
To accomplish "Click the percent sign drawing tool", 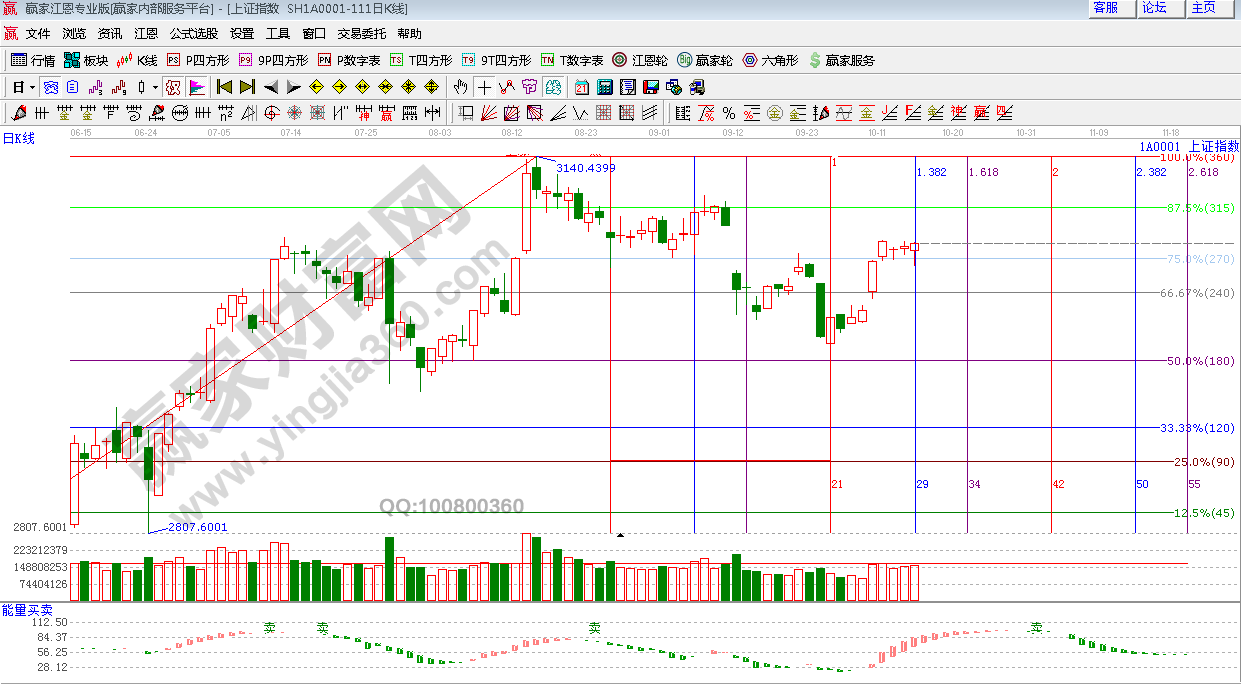I will 729,113.
